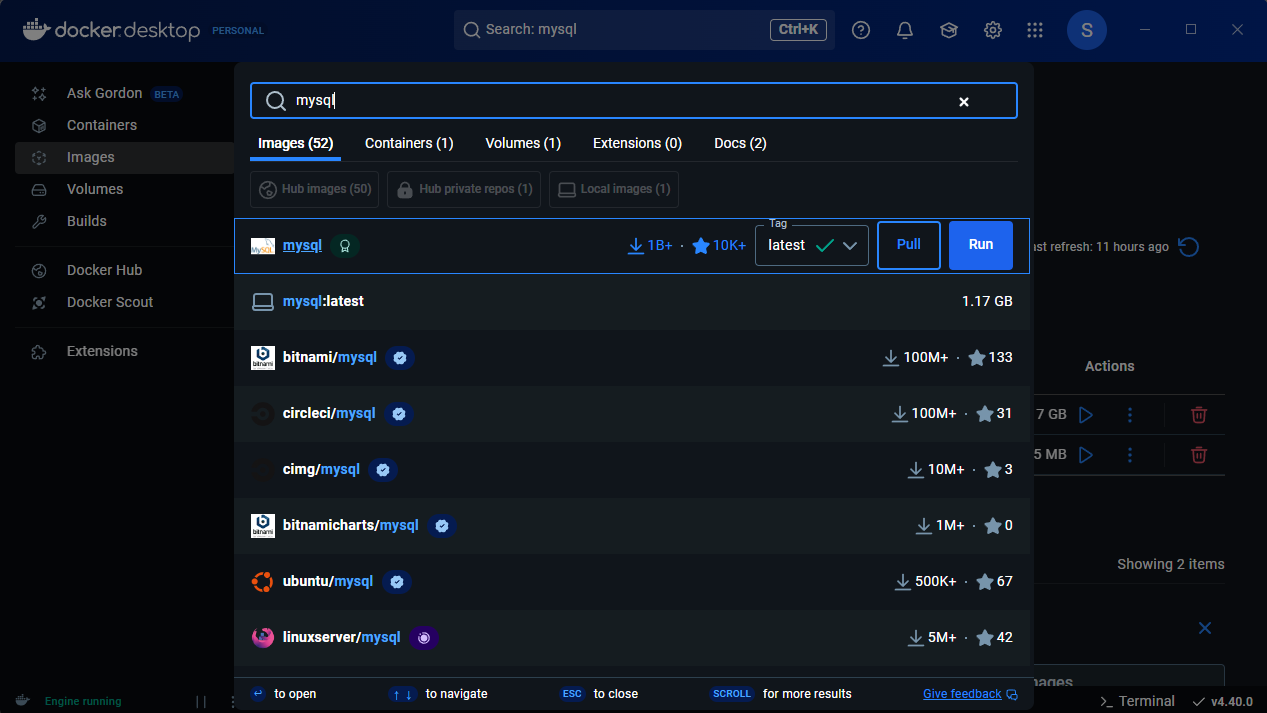Select the bitnami/mysql result
The width and height of the screenshot is (1267, 713).
pos(632,358)
